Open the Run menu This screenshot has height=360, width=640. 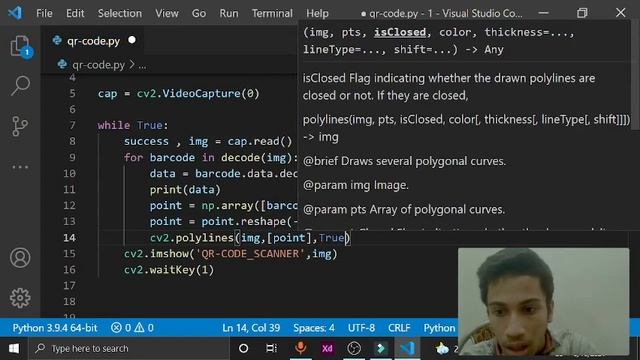coord(229,13)
